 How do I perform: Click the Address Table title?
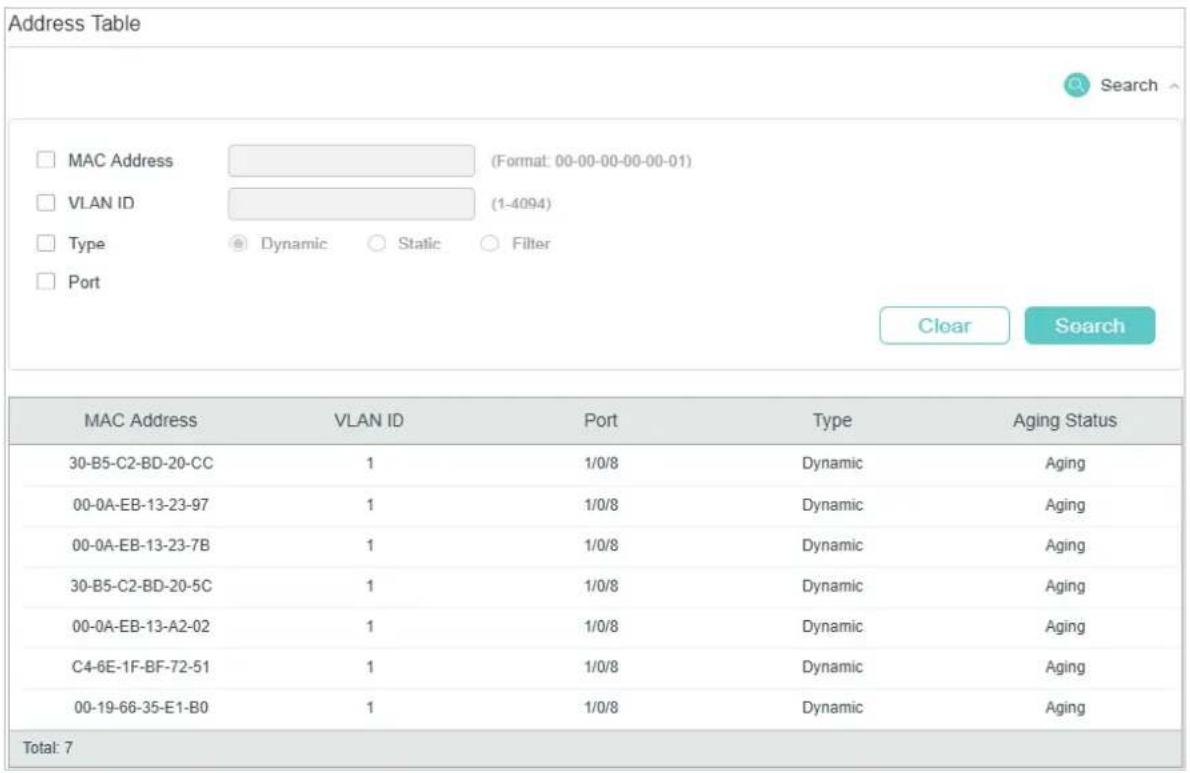74,24
